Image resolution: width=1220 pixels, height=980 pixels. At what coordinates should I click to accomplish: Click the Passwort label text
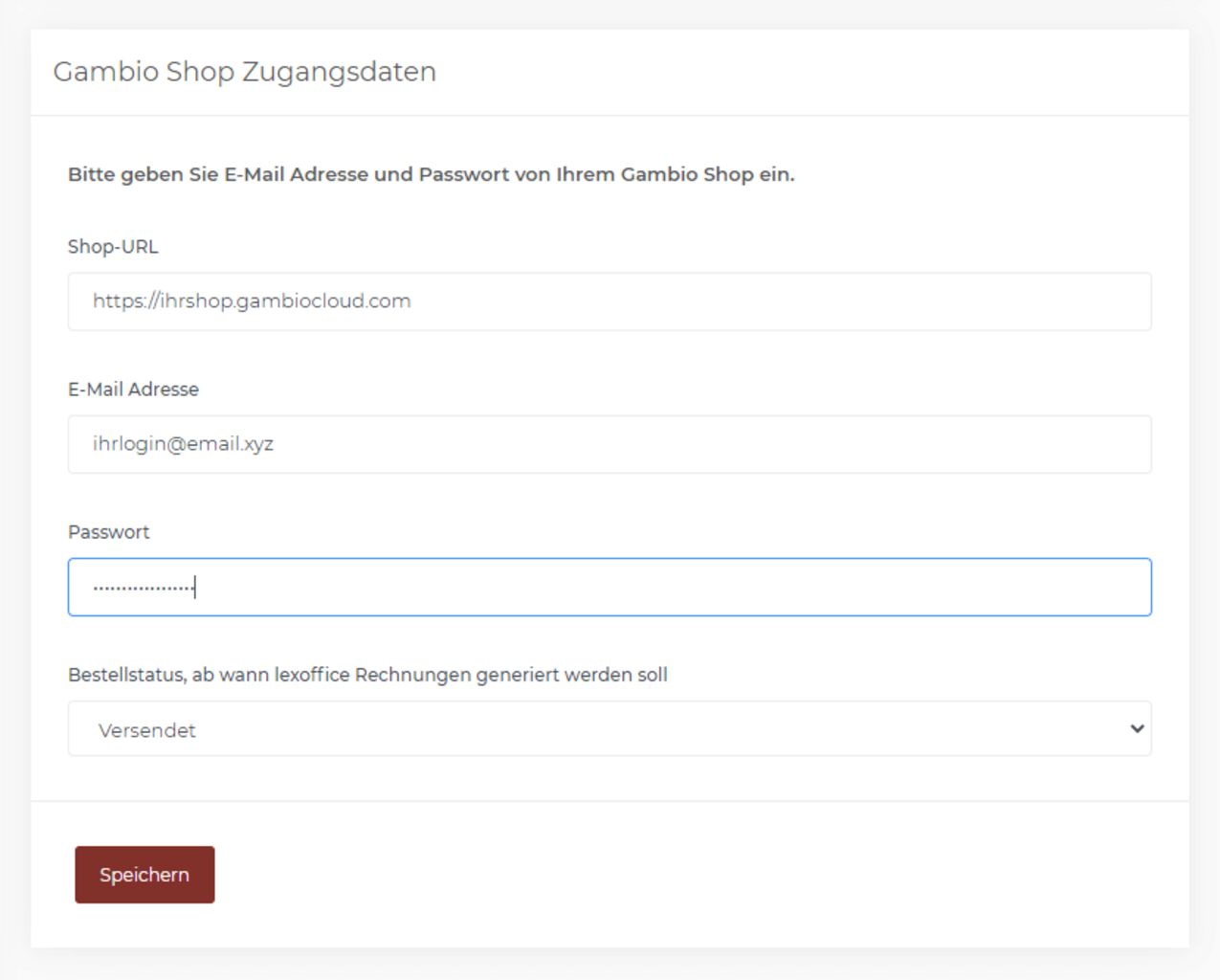coord(108,532)
